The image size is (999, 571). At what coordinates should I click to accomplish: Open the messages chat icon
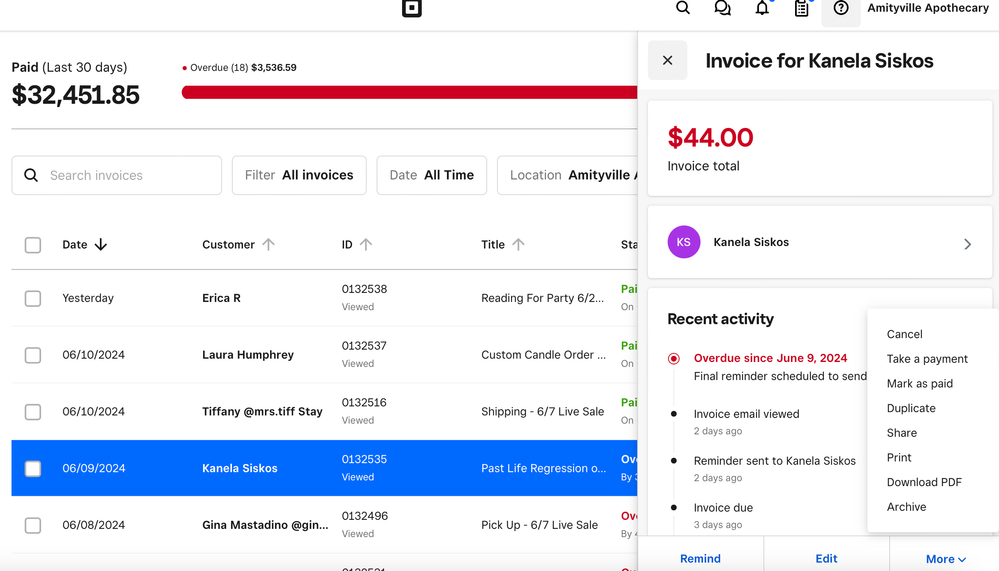click(722, 8)
